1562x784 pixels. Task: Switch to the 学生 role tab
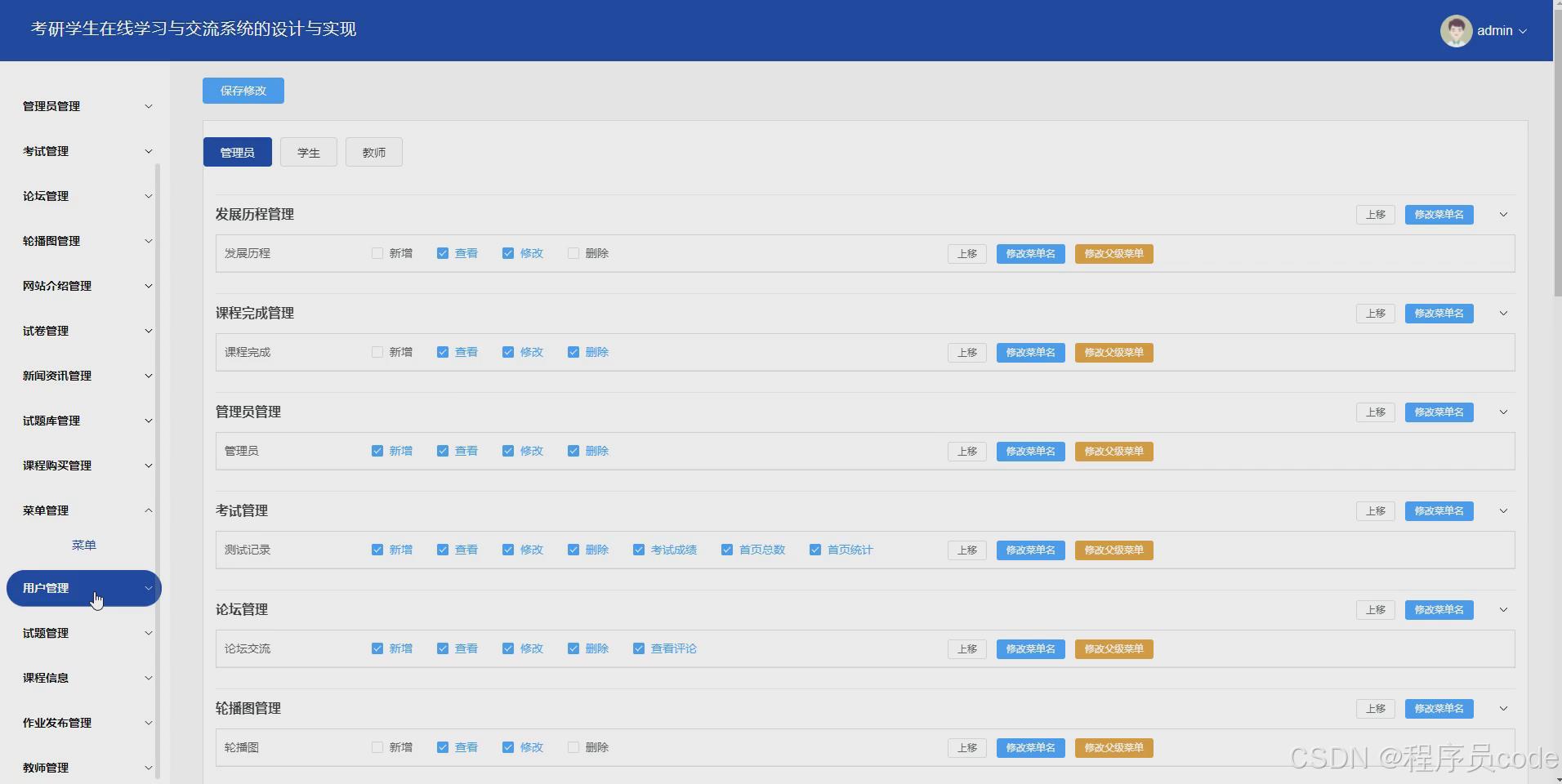[309, 153]
